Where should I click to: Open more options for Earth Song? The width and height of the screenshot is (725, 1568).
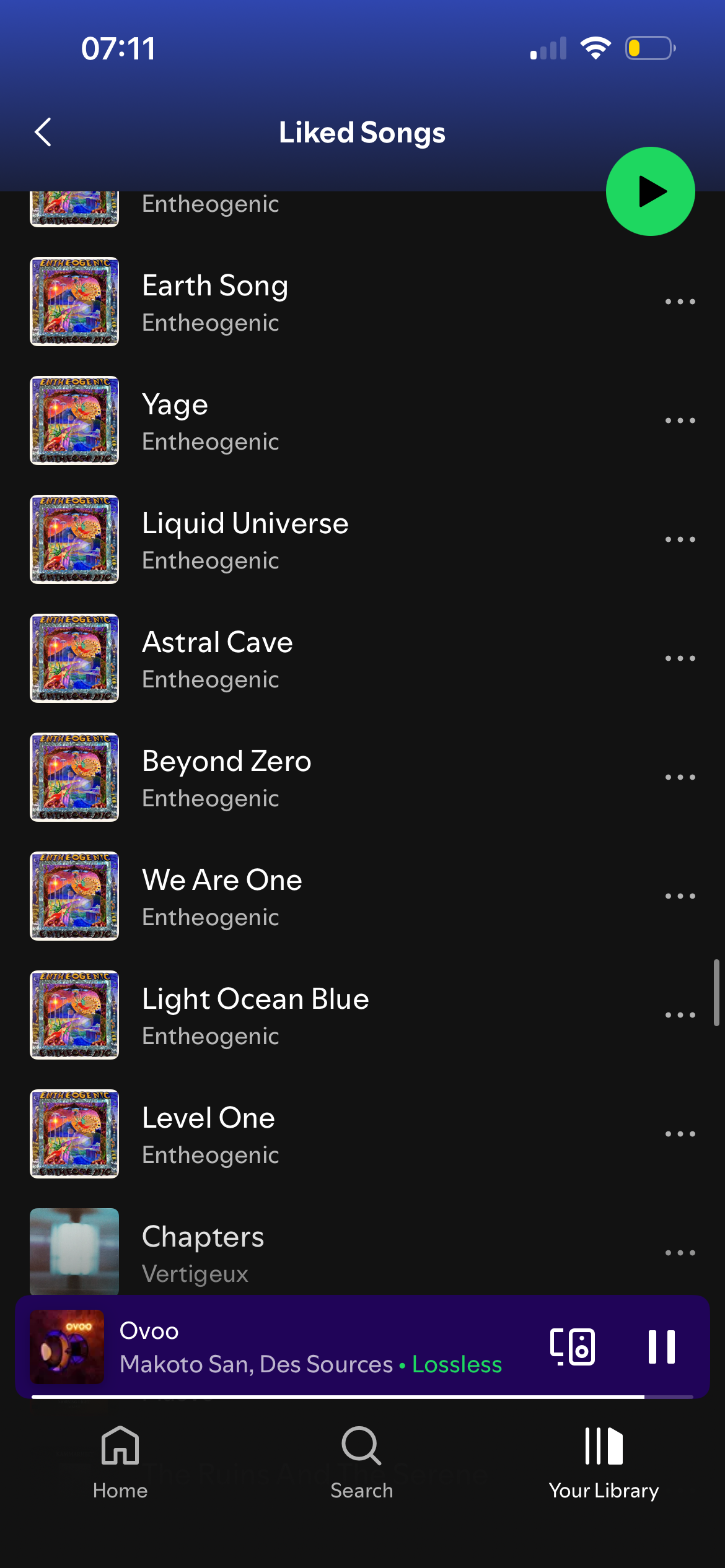(680, 302)
